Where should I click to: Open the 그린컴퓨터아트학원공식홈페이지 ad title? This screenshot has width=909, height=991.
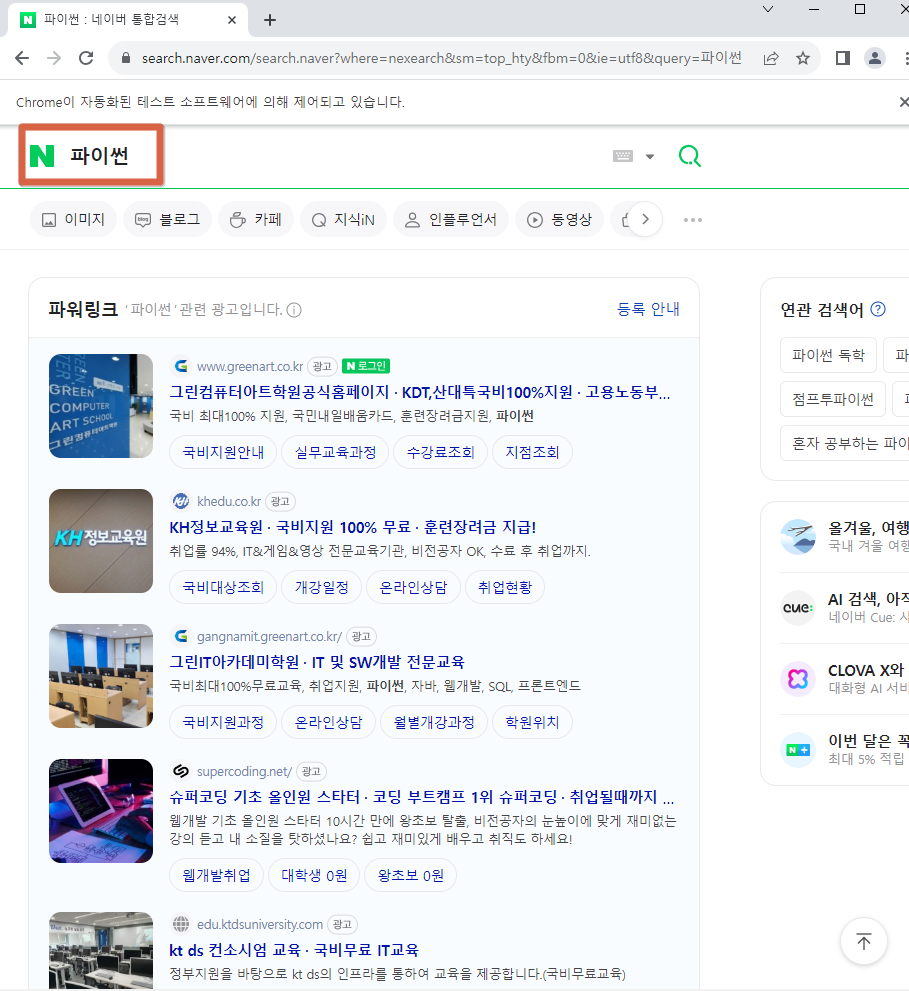tap(420, 392)
